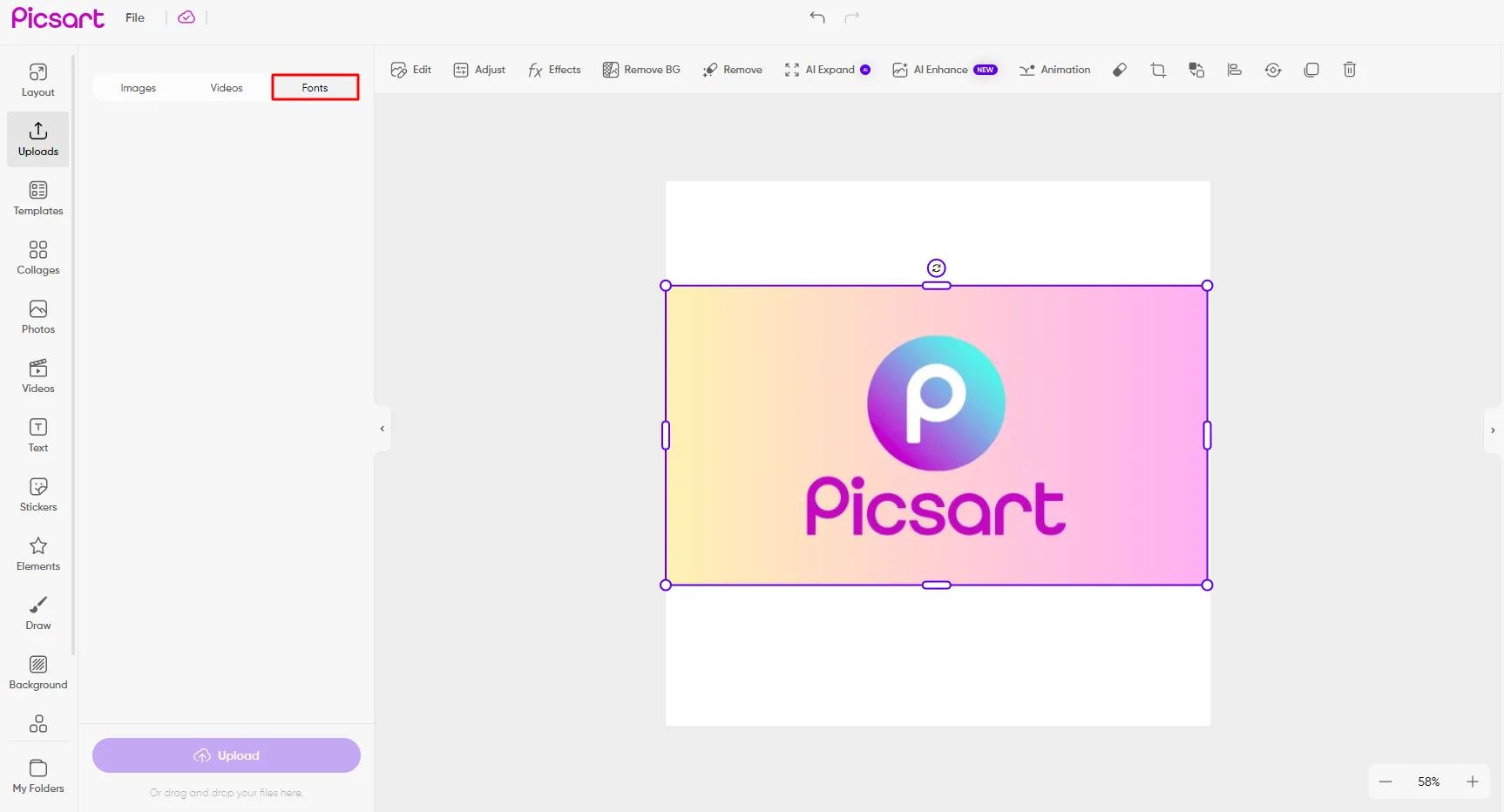Zoom in with the plus button
1504x812 pixels.
(x=1473, y=782)
